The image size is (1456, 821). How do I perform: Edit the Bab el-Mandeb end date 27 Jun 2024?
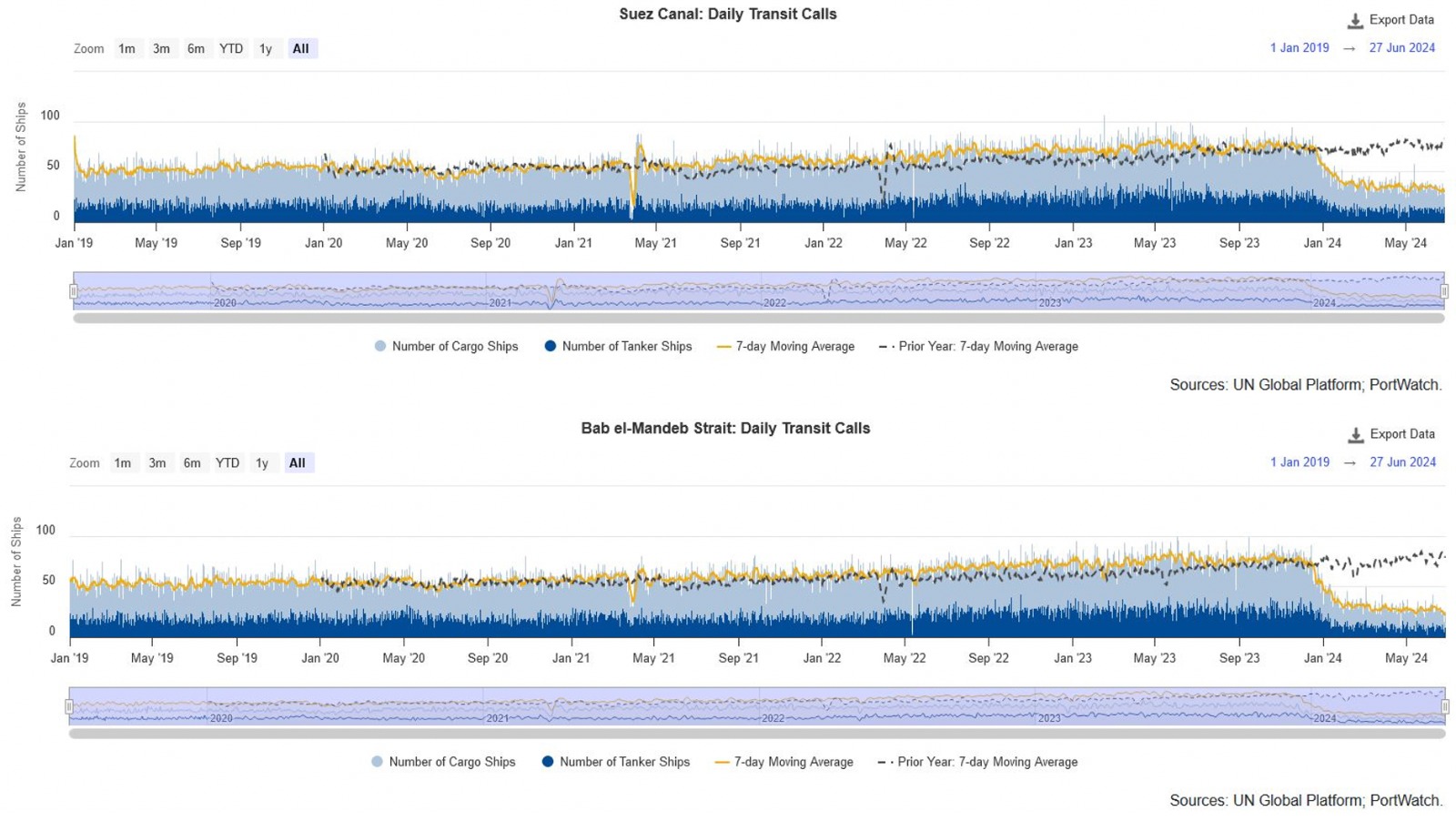pyautogui.click(x=1402, y=462)
